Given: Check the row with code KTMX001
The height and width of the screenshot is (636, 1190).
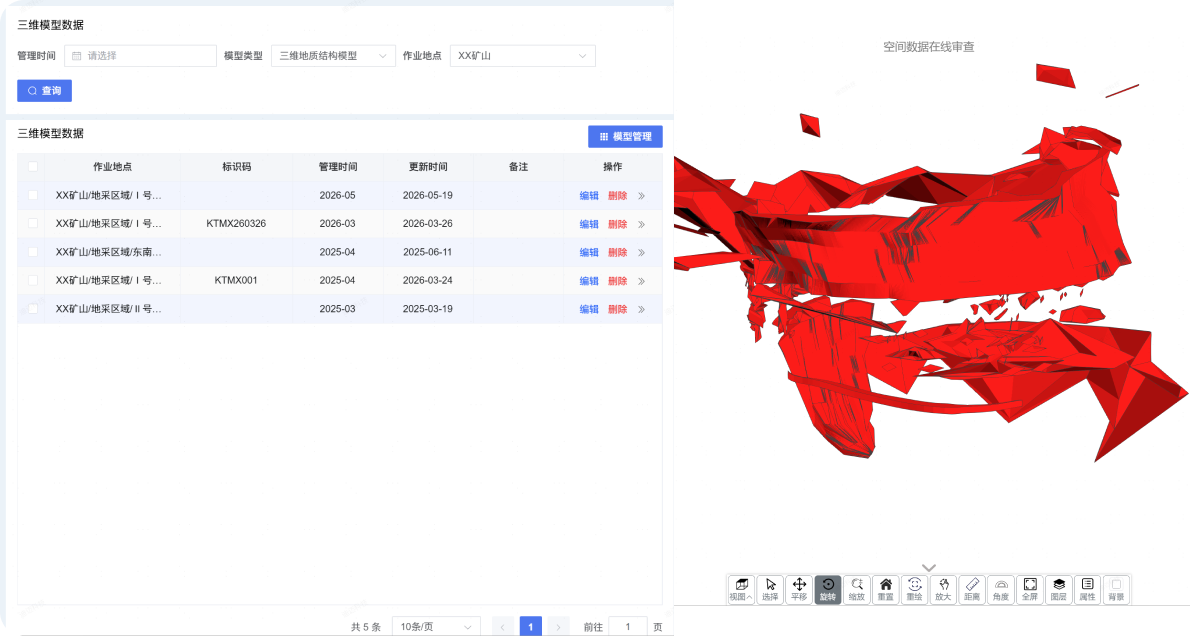Looking at the screenshot, I should pos(33,281).
